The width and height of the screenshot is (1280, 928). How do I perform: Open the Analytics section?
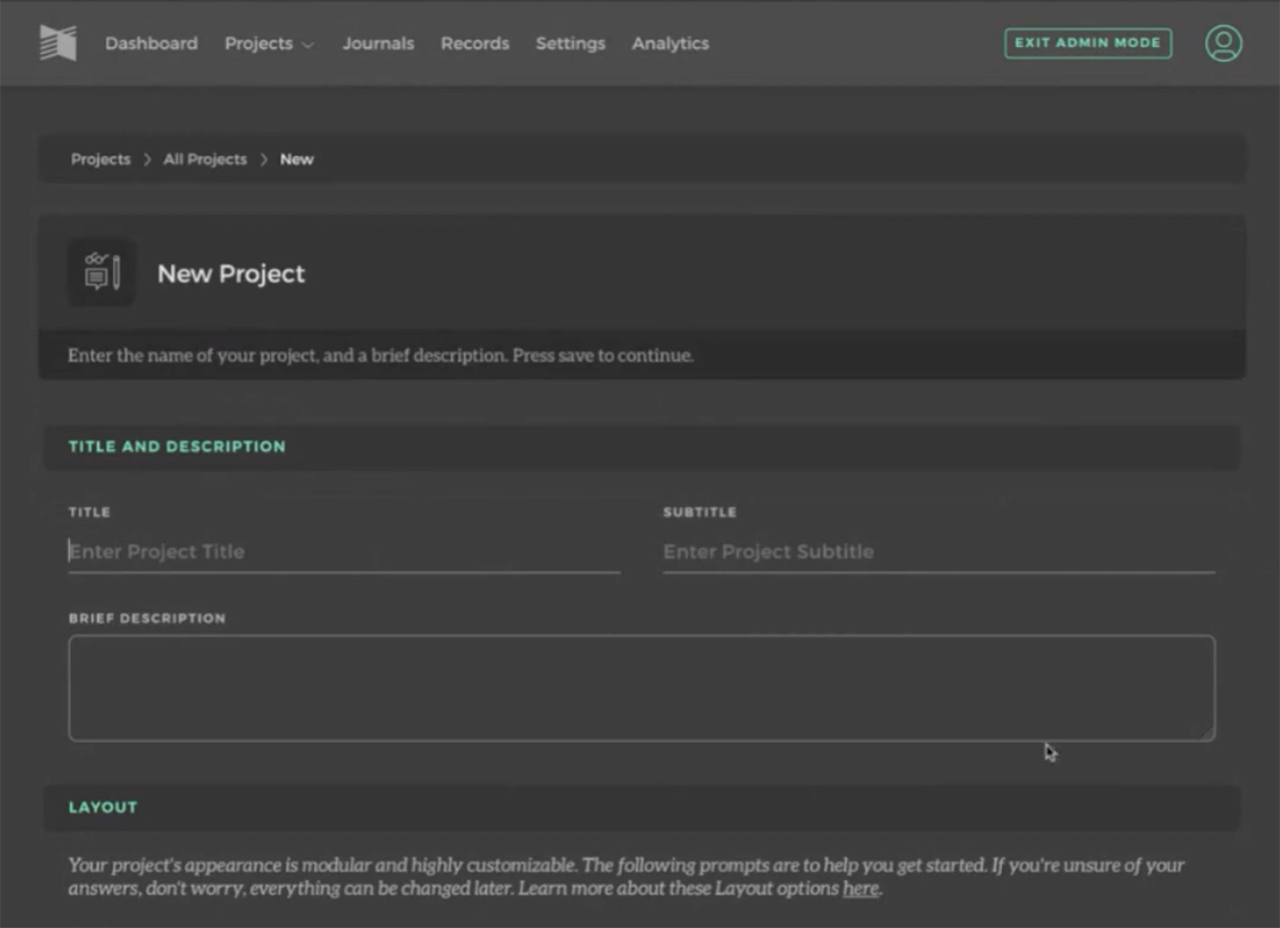(670, 43)
